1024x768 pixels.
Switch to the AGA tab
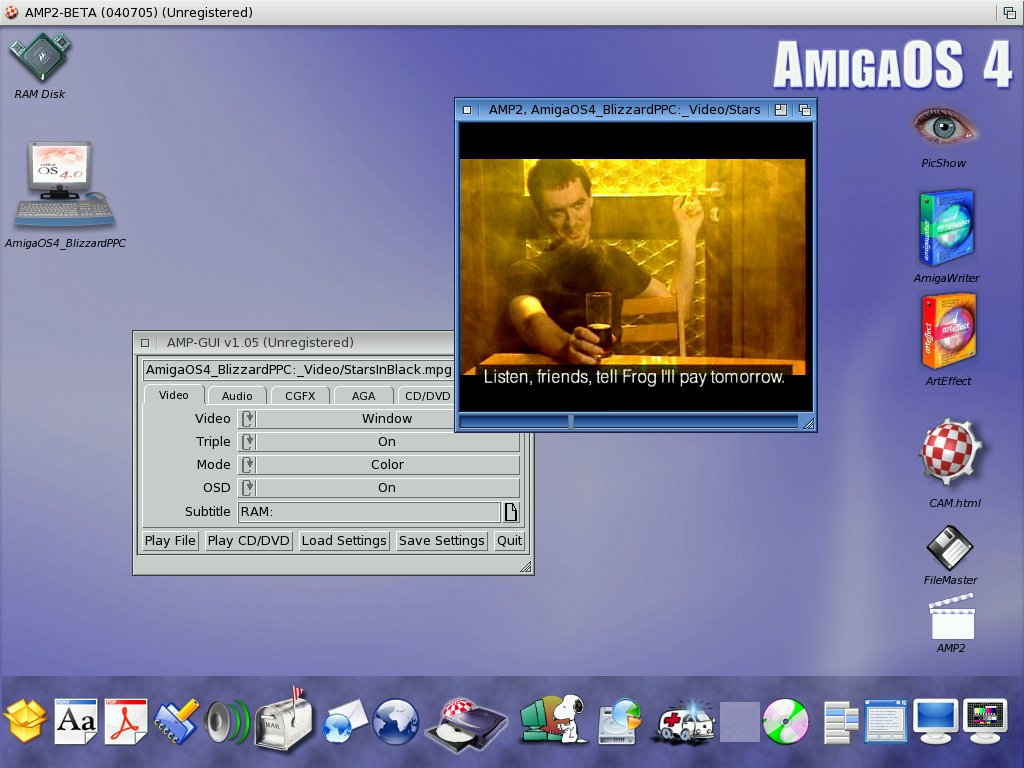pos(363,396)
